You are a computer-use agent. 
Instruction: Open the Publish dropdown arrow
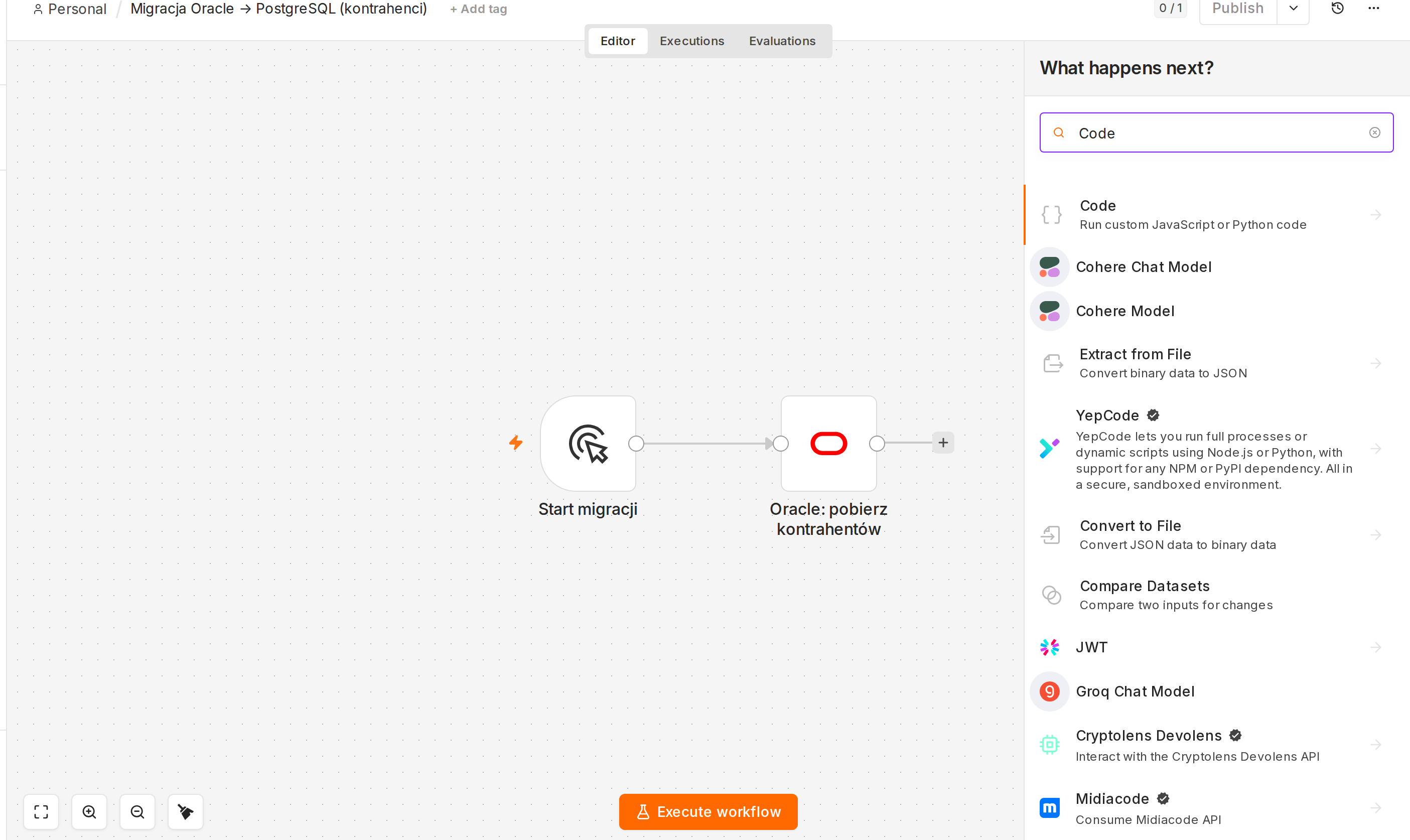click(x=1294, y=9)
